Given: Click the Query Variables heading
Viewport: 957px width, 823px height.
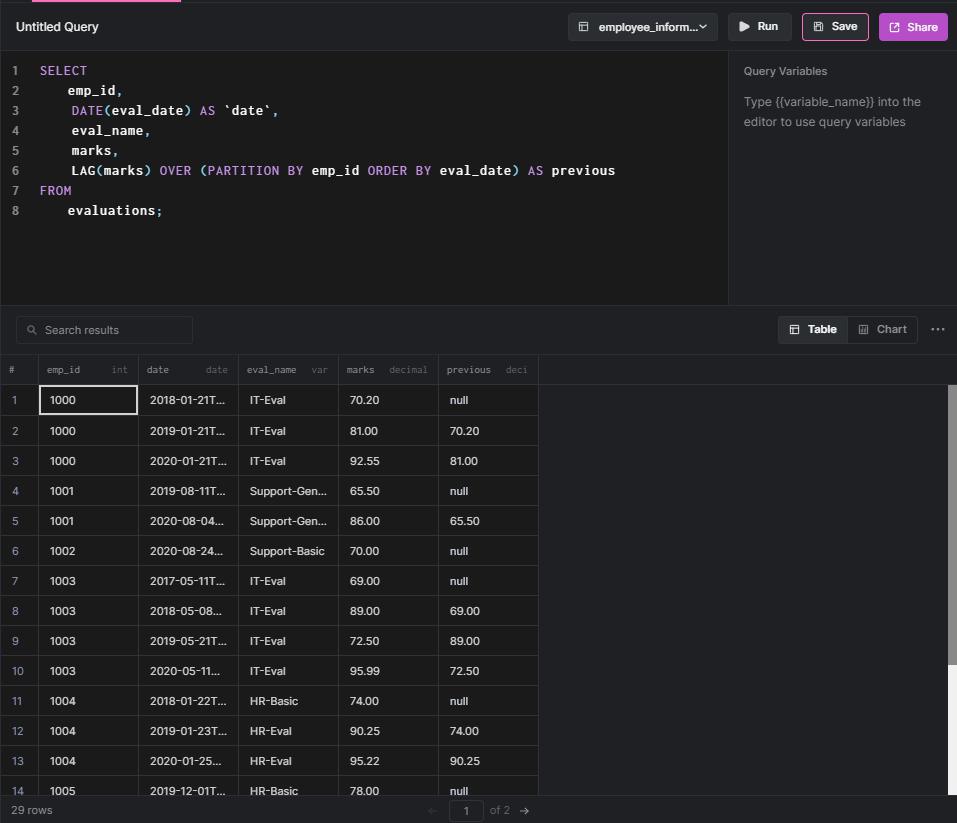Looking at the screenshot, I should [x=785, y=71].
